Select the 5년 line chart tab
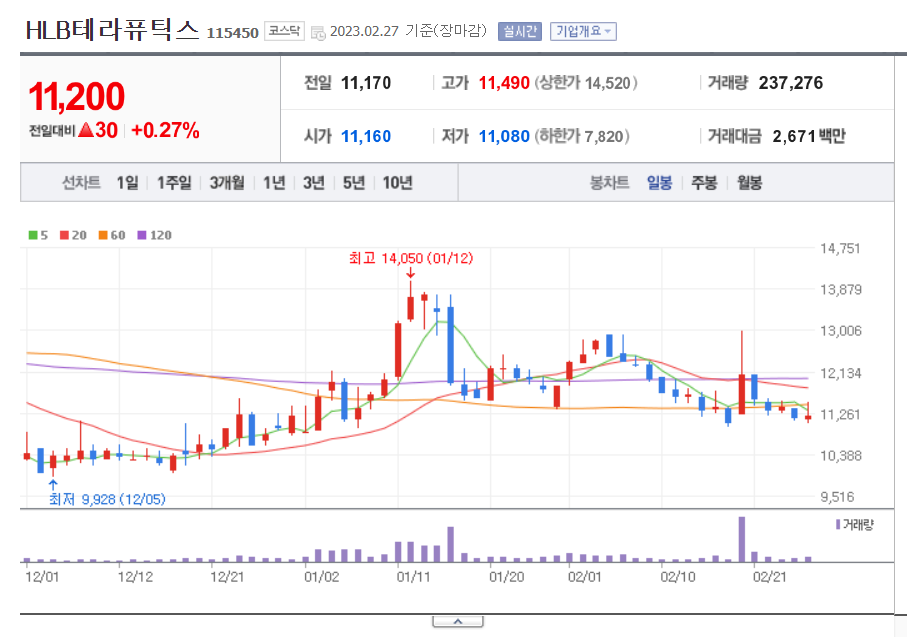 point(353,183)
